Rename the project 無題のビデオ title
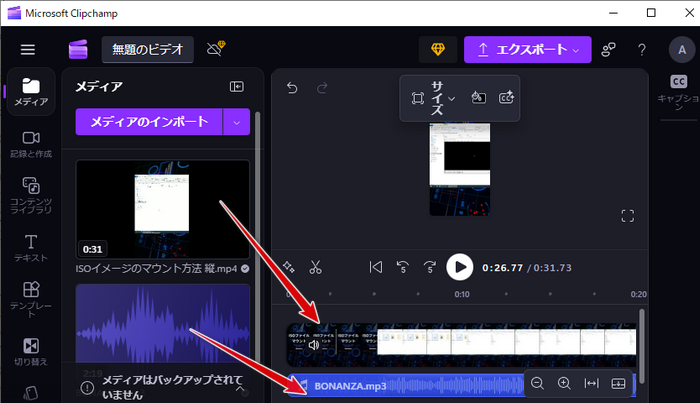This screenshot has height=403, width=700. pyautogui.click(x=148, y=50)
